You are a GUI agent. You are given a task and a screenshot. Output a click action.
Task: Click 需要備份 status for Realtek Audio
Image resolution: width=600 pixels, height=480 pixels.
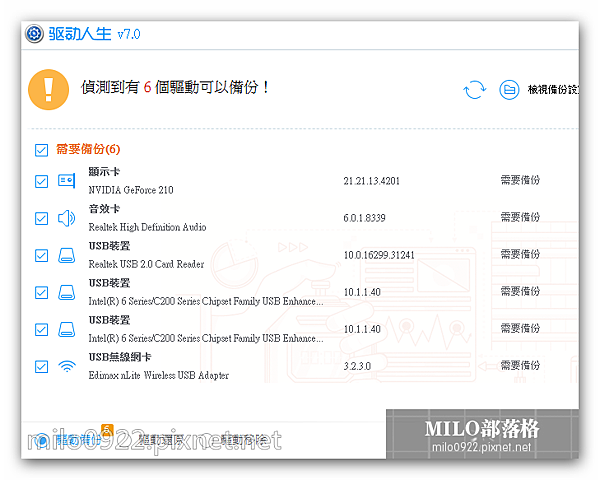pyautogui.click(x=520, y=217)
